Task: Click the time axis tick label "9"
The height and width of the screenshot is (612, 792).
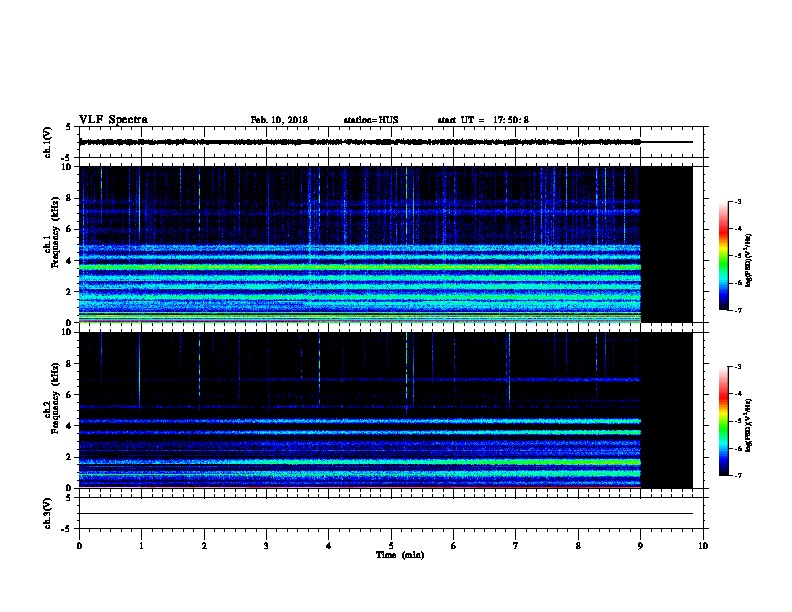Action: 640,546
